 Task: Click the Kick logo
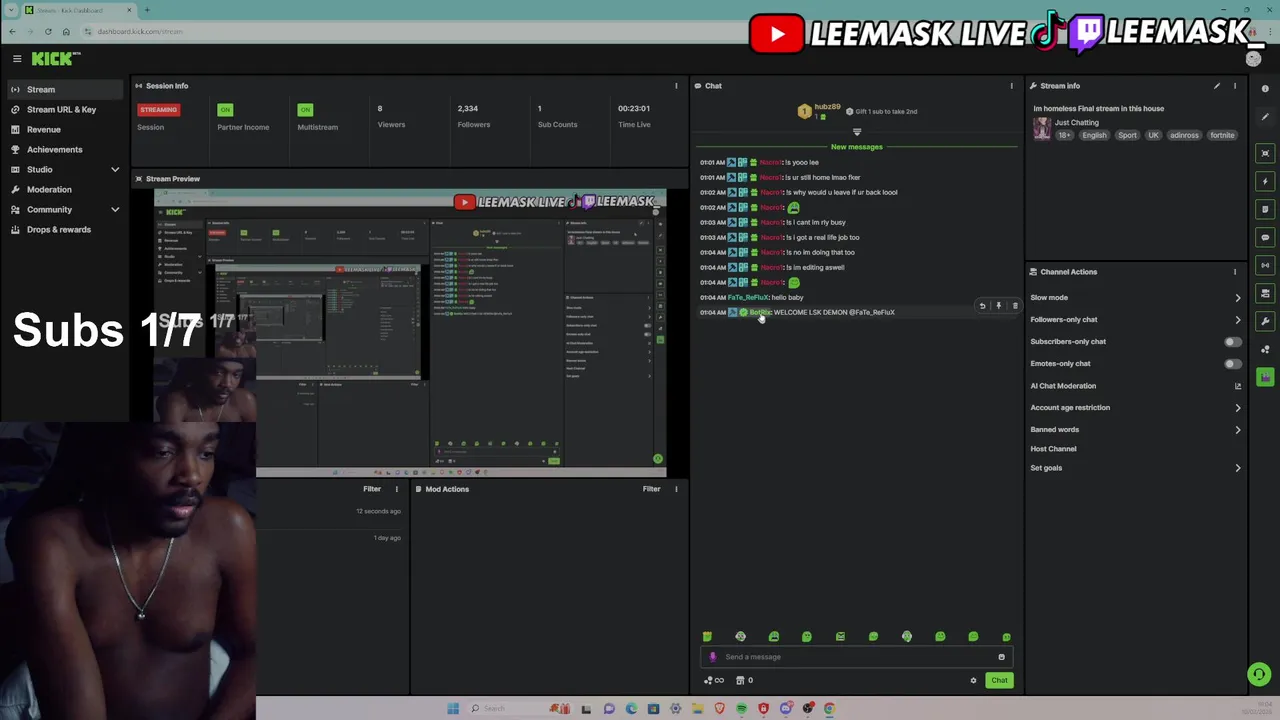tap(51, 59)
